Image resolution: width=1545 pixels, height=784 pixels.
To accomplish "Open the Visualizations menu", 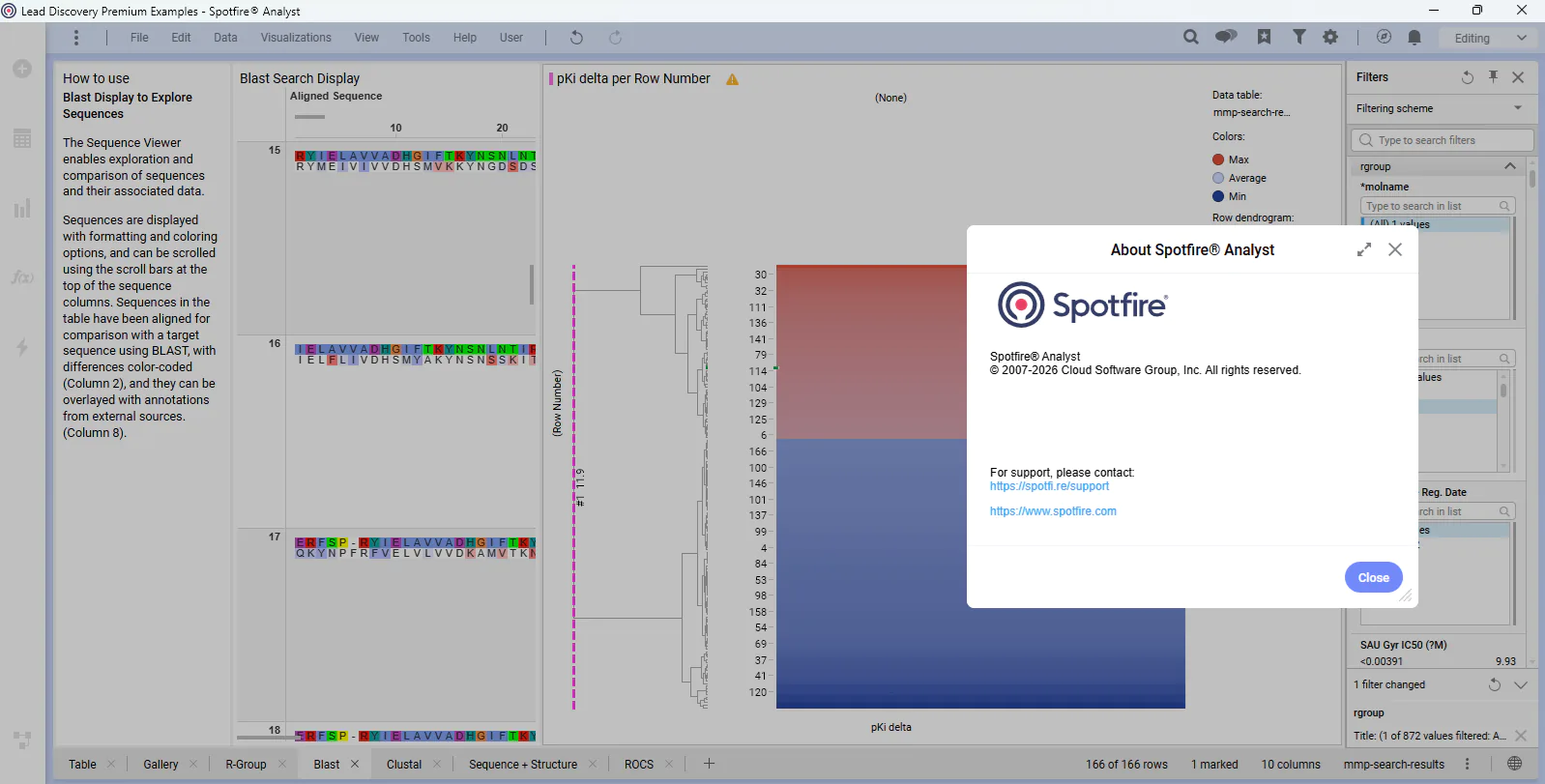I will click(296, 38).
